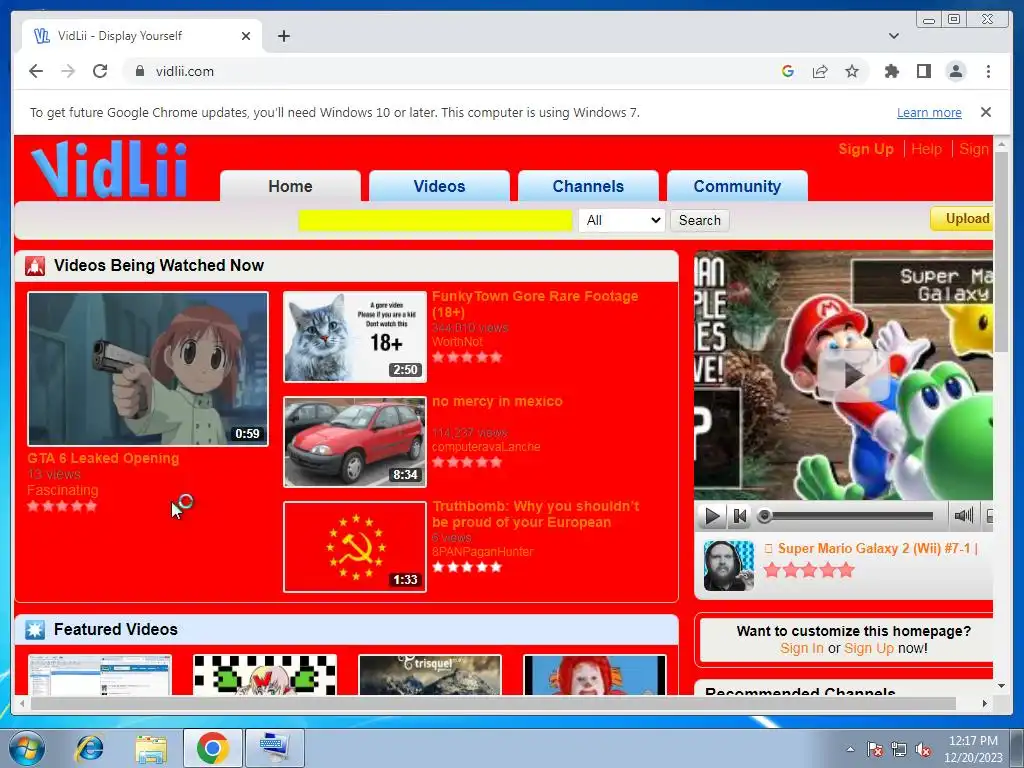Click the Truthbomb video title
The width and height of the screenshot is (1024, 768).
click(x=536, y=515)
